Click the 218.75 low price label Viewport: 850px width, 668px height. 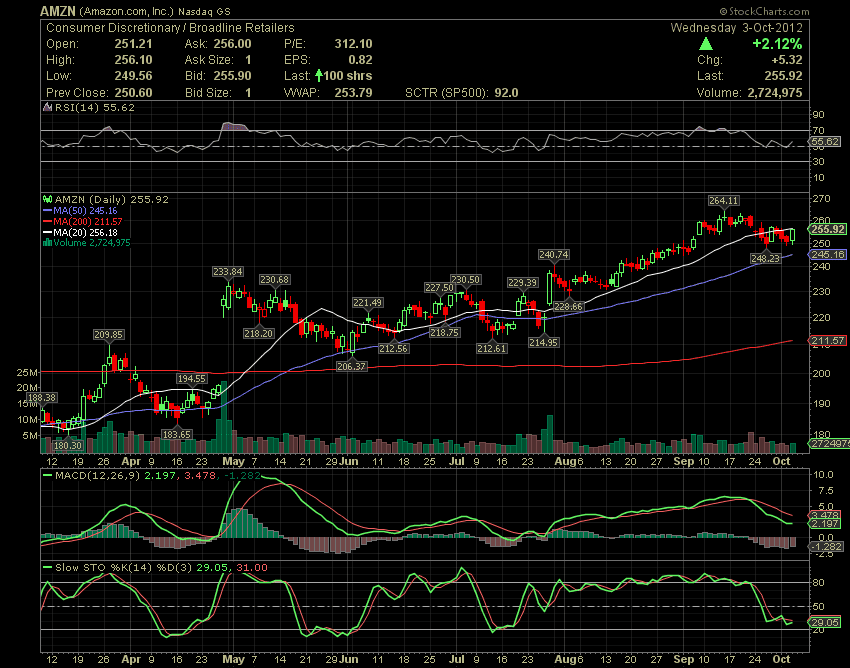click(x=445, y=333)
